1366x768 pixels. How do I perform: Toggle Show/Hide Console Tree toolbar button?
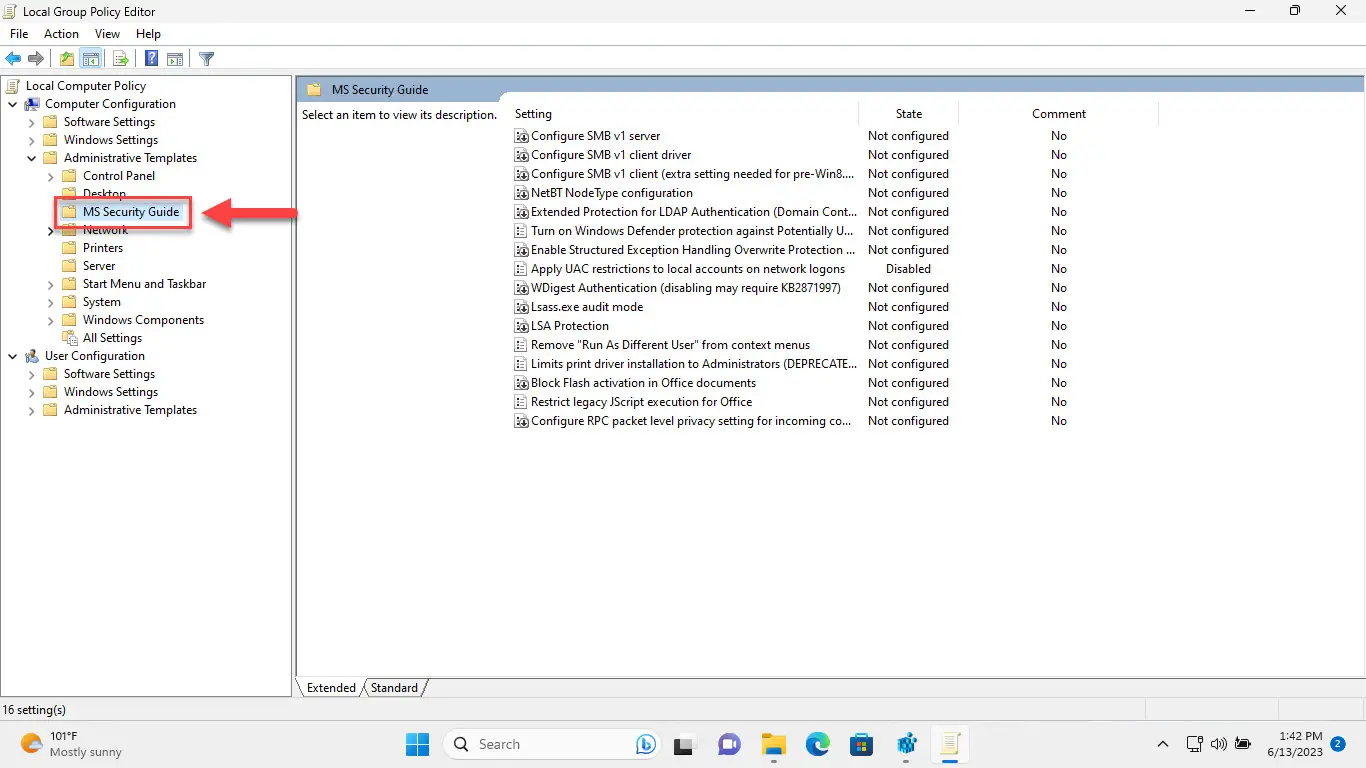pyautogui.click(x=91, y=59)
